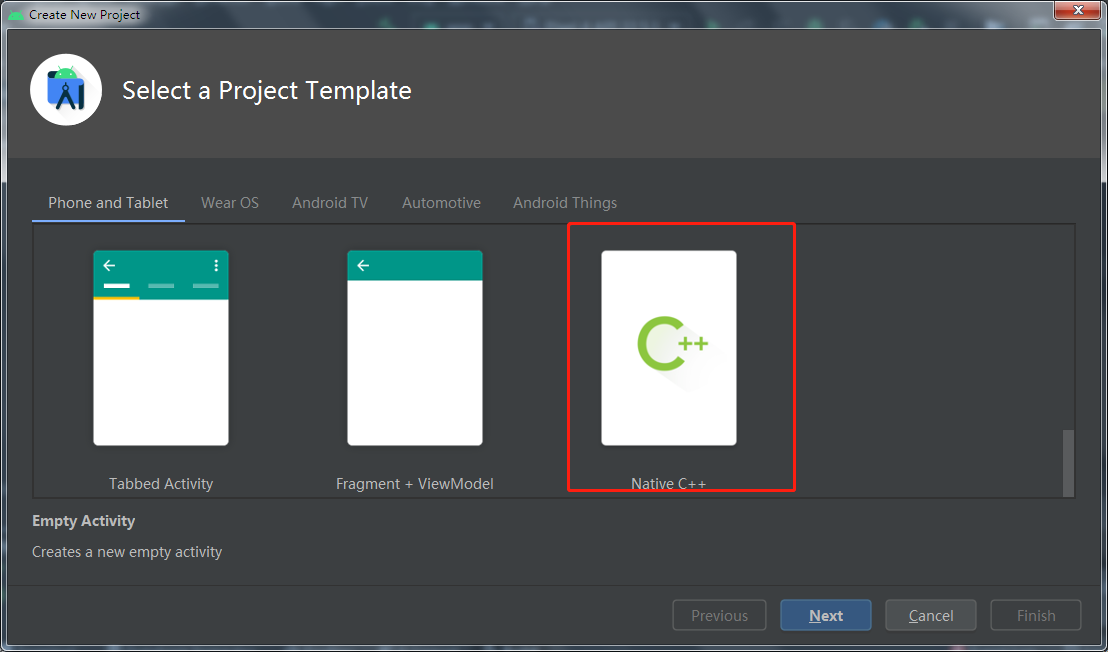
Task: Click the Finish button
Action: [1036, 615]
